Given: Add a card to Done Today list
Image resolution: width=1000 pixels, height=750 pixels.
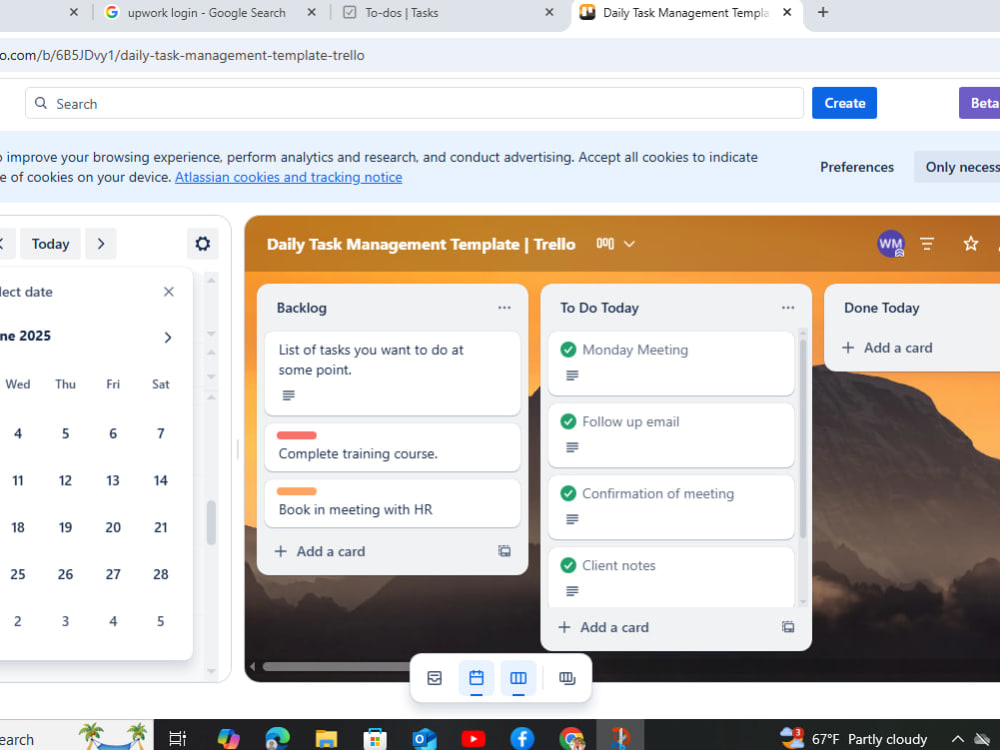Looking at the screenshot, I should 888,348.
